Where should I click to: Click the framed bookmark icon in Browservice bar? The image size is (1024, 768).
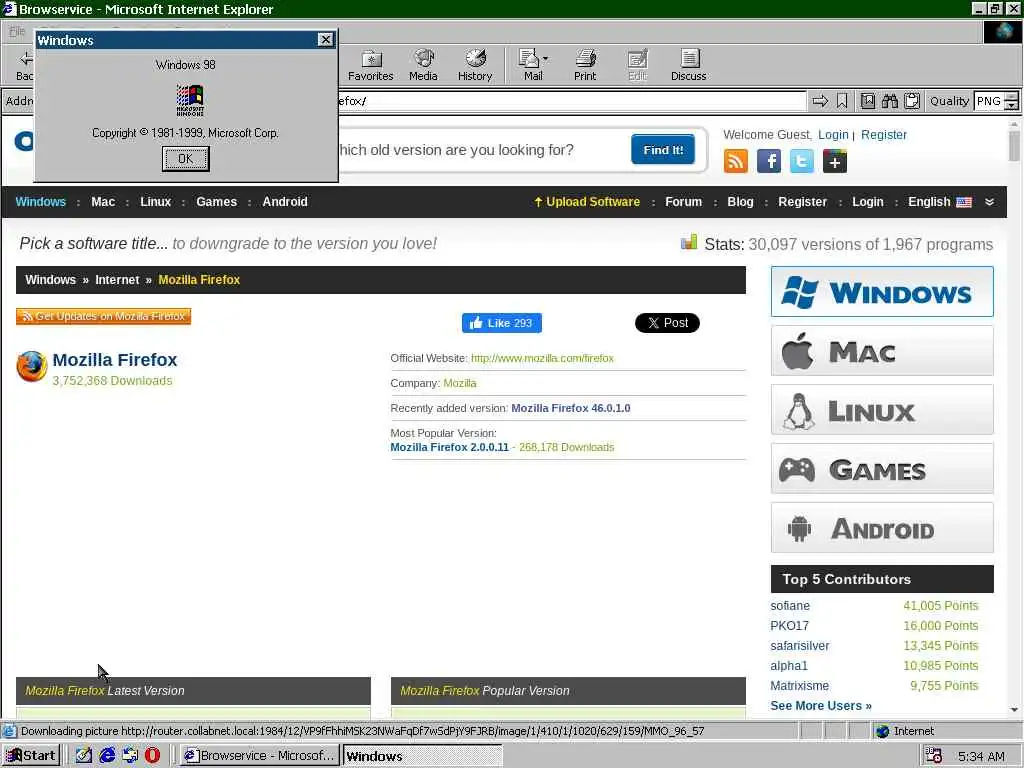pyautogui.click(x=867, y=101)
